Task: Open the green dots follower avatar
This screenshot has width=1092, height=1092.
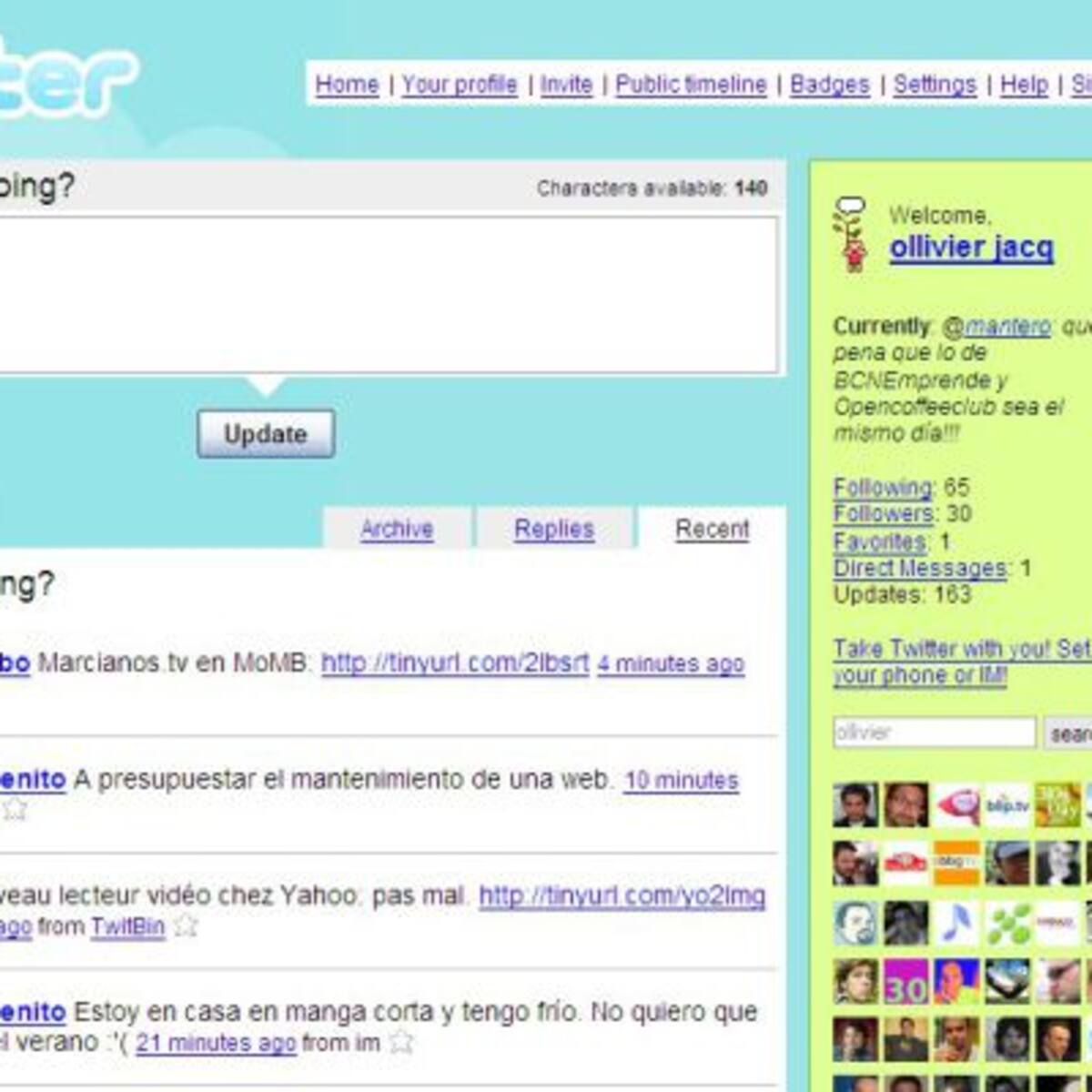Action: [x=1007, y=923]
